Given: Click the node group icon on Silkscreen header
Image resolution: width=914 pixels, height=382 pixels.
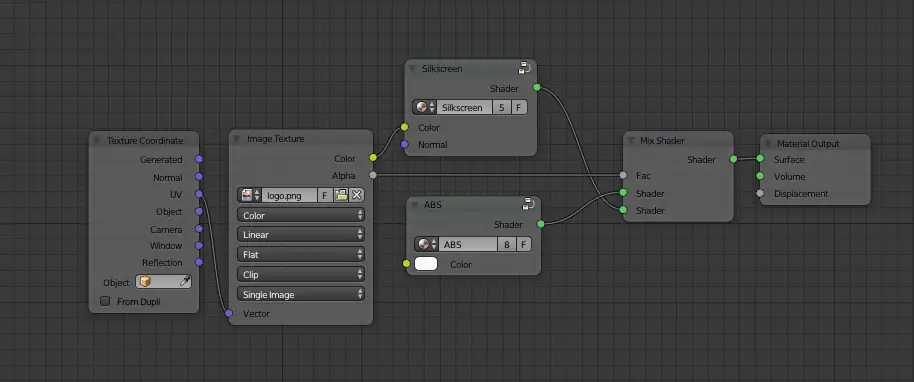Looking at the screenshot, I should pos(524,68).
